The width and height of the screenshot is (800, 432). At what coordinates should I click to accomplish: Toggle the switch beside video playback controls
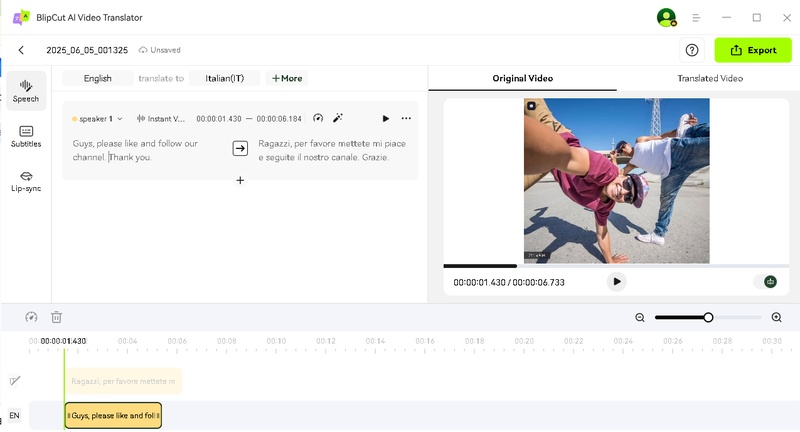click(769, 282)
